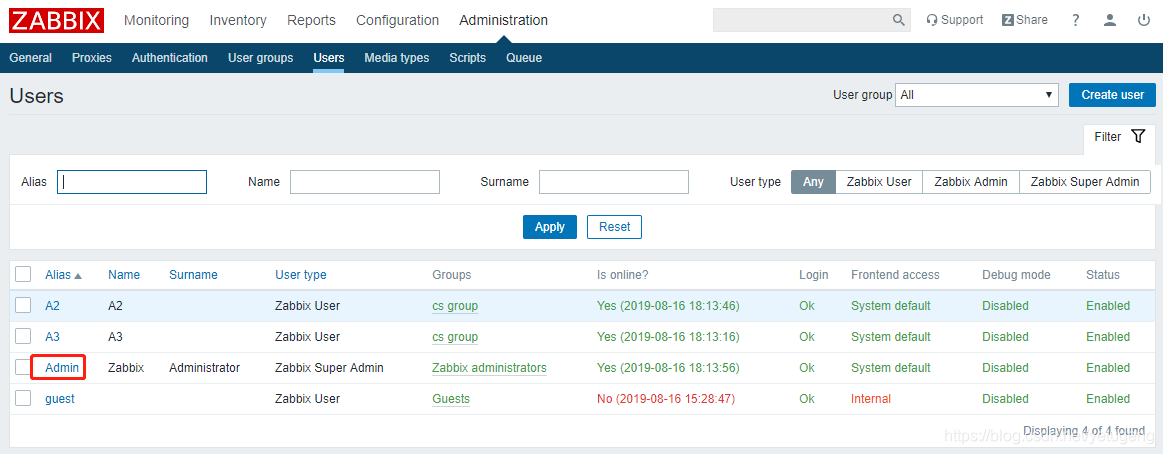Screen dimensions: 1163x454
Task: Open cs group link in A2 row
Action: coord(455,306)
